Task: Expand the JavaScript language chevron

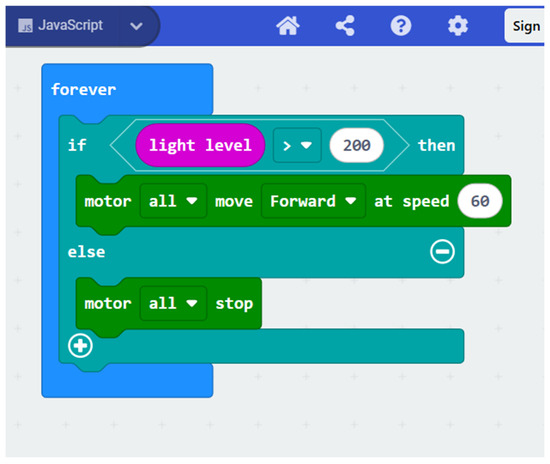Action: point(136,26)
